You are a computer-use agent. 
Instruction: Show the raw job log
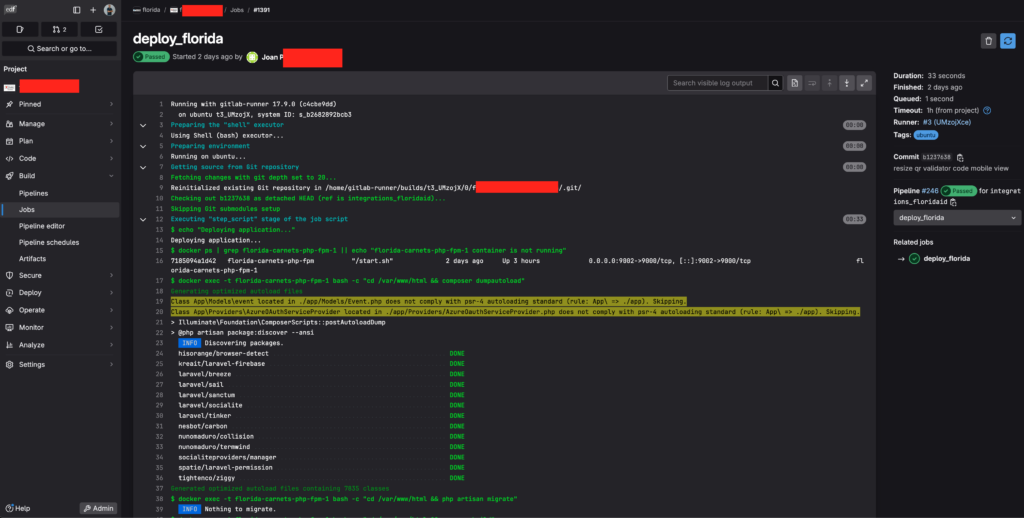point(794,83)
